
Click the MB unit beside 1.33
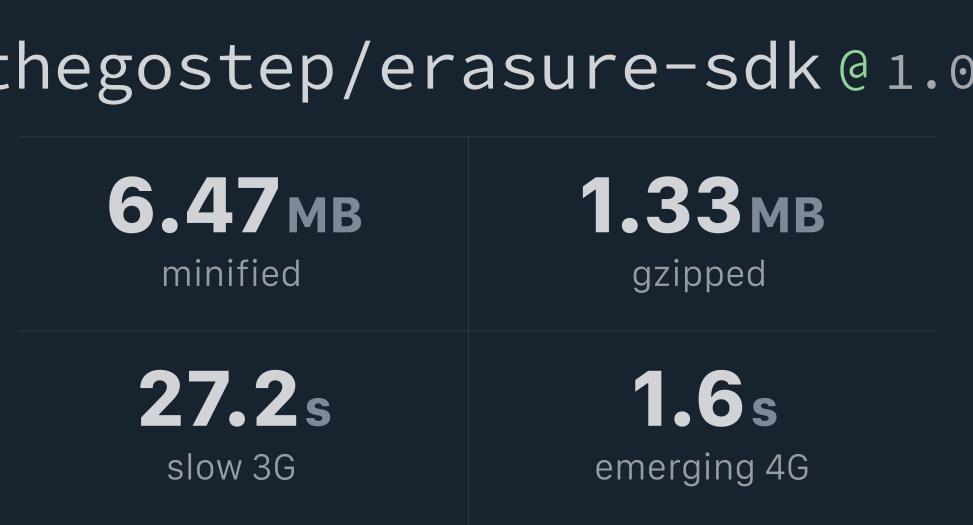(x=787, y=215)
